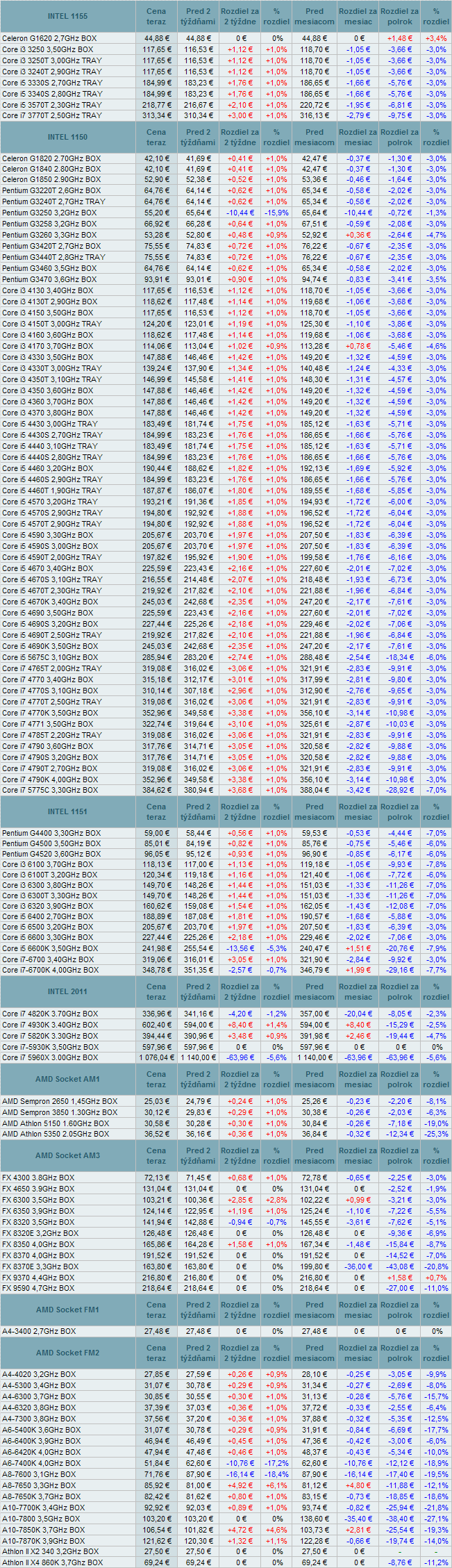Select Core i7 5960X 3.00GHz BOX name
The width and height of the screenshot is (452, 1568).
50,1057
